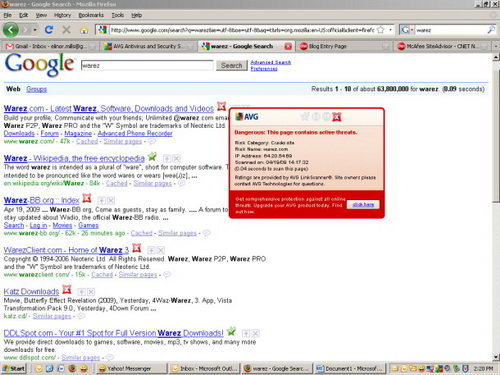The width and height of the screenshot is (500, 375).
Task: Click the AVG danger icon next to Warez-BB.org result
Action: (x=87, y=198)
